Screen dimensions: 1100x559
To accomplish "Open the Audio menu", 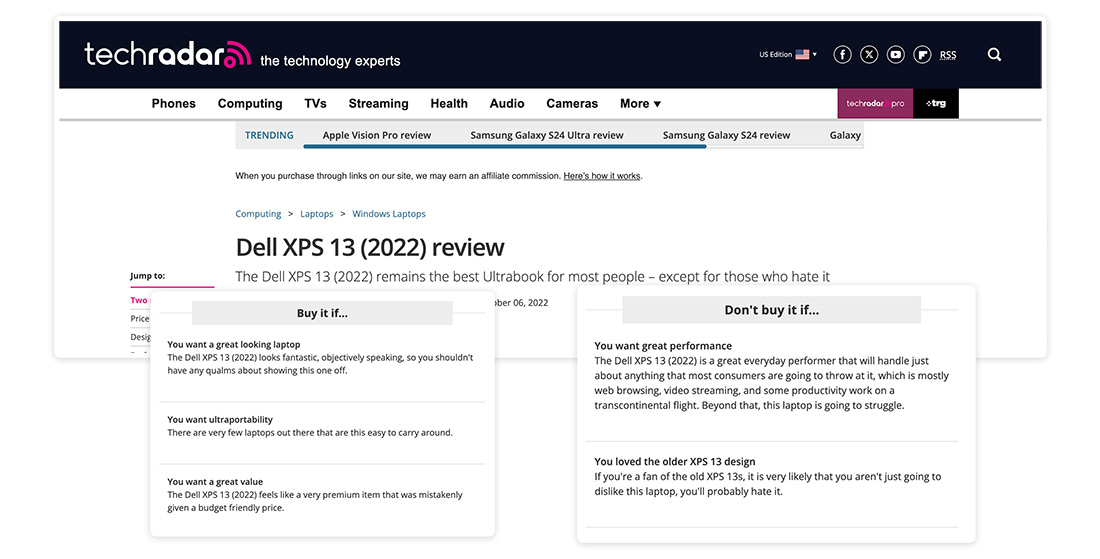I will click(x=507, y=104).
